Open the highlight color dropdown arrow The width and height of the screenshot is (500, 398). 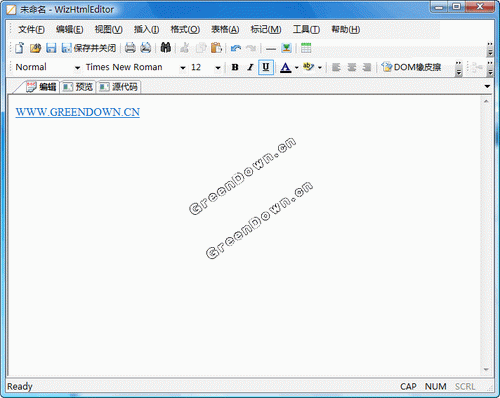point(320,68)
